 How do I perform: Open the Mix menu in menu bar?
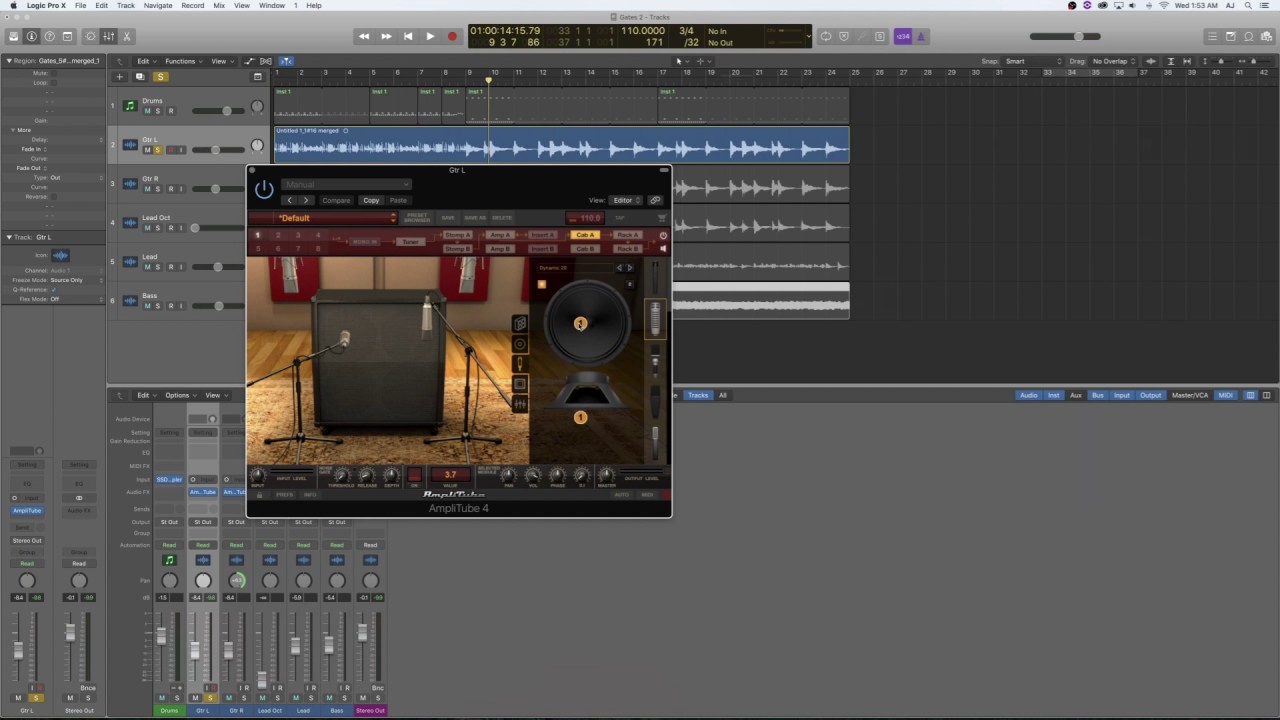click(x=219, y=5)
